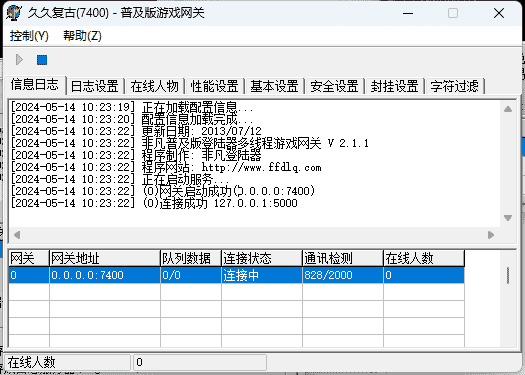Click log line 正在加载配置信息

pos(132,107)
